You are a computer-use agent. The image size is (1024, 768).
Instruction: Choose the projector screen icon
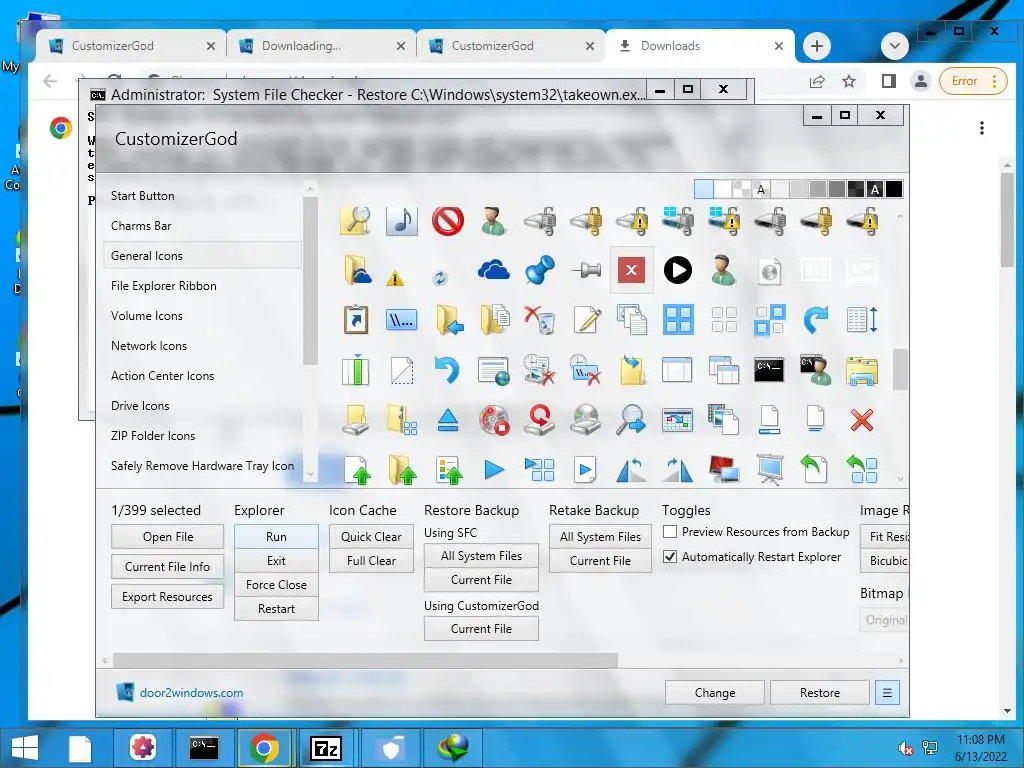[x=769, y=470]
